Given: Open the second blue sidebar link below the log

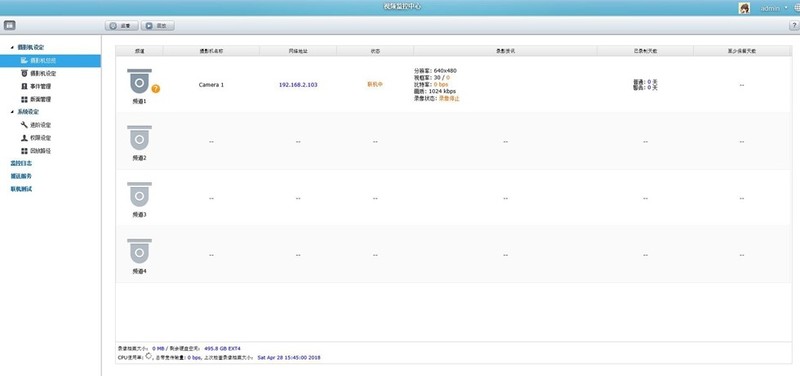Looking at the screenshot, I should pyautogui.click(x=21, y=176).
